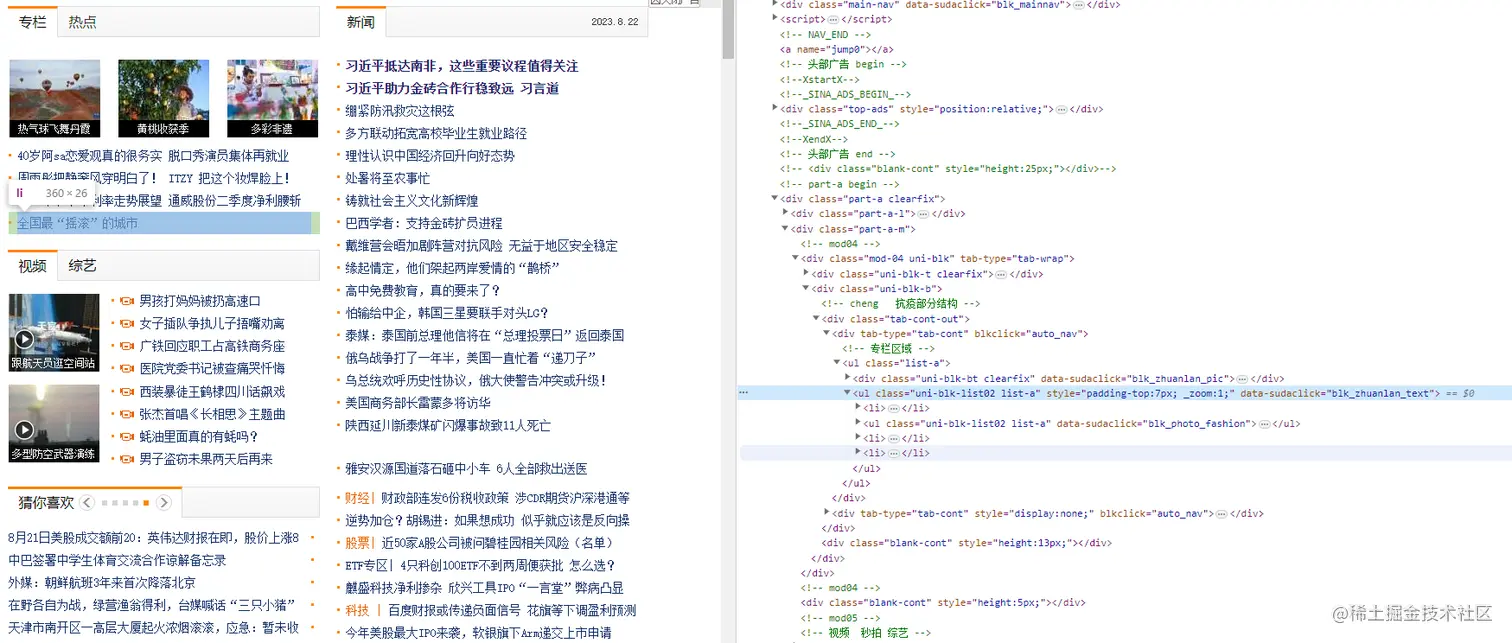Open the 黄桃收获季 photo thumbnail
The height and width of the screenshot is (643, 1512).
(163, 98)
